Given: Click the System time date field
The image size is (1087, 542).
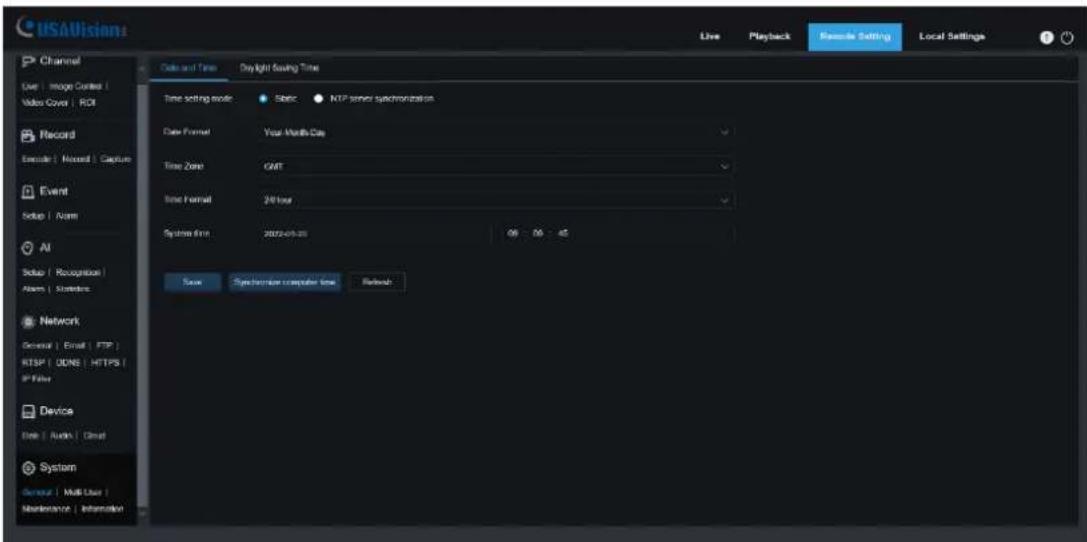Looking at the screenshot, I should pyautogui.click(x=373, y=234).
